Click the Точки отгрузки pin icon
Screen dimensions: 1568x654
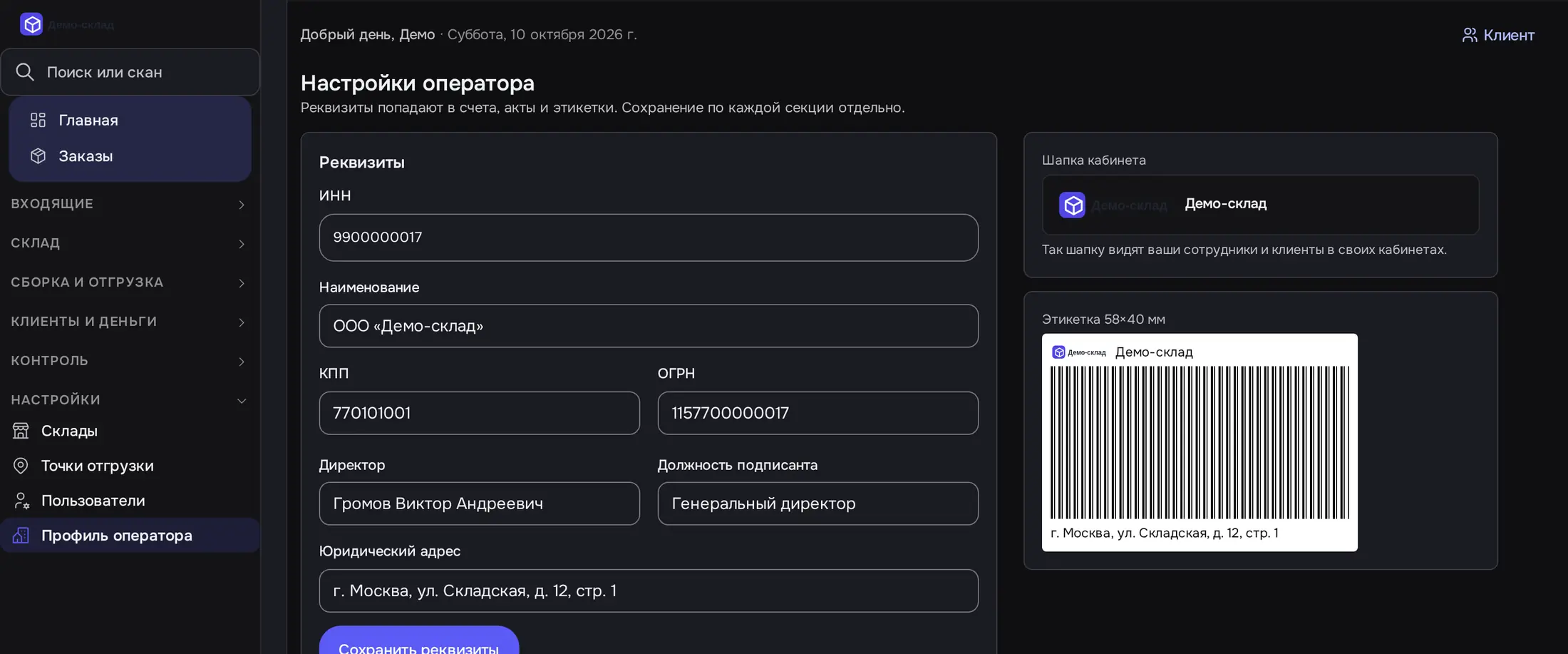tap(21, 466)
